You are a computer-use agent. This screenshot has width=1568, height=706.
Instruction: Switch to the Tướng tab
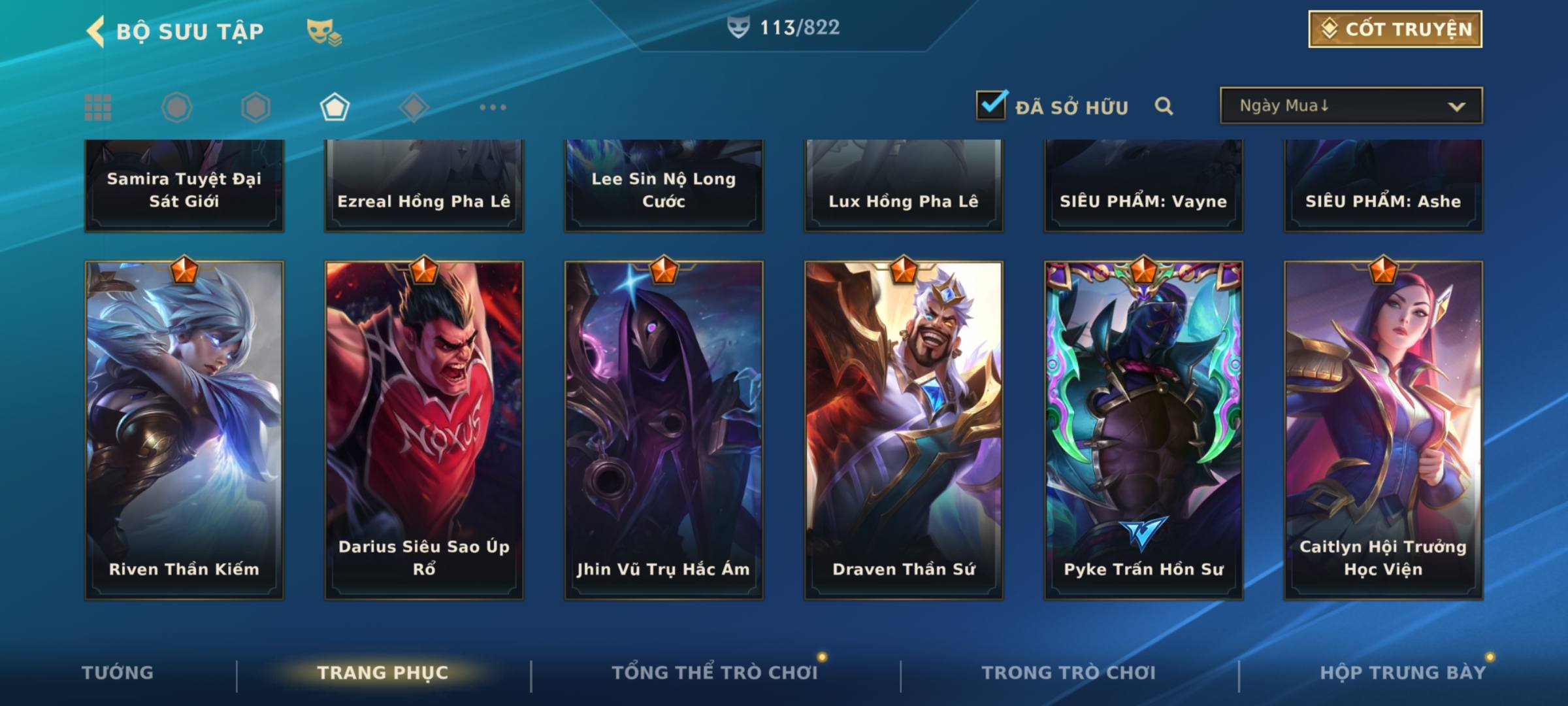click(118, 673)
